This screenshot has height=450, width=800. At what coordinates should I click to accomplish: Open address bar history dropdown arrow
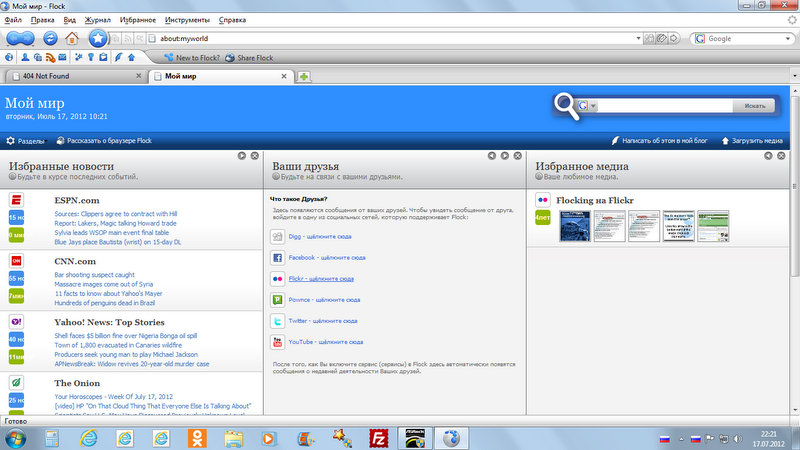[x=638, y=38]
